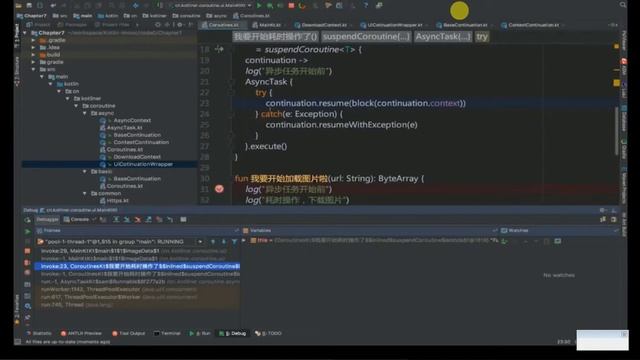Viewport: 640px width, 360px height.
Task: Select the highlighted invoke:23 Coroutines stack frame
Action: click(x=138, y=266)
